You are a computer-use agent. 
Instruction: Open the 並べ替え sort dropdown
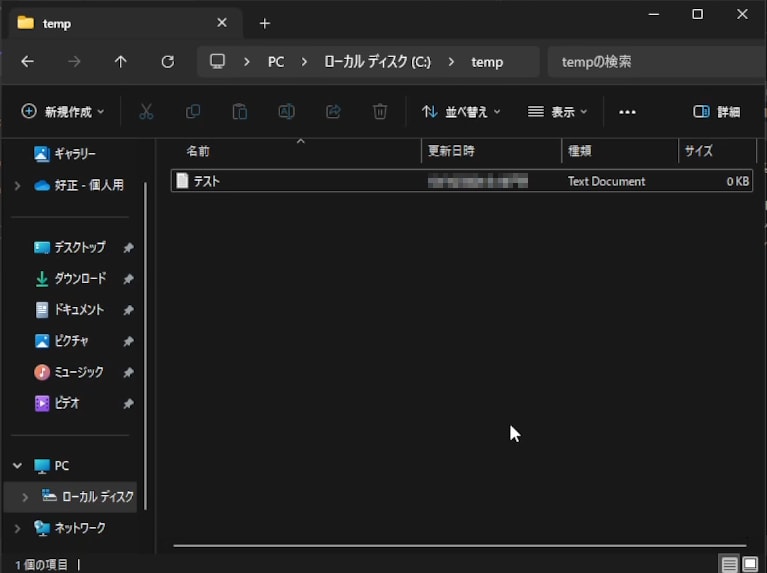click(x=461, y=112)
